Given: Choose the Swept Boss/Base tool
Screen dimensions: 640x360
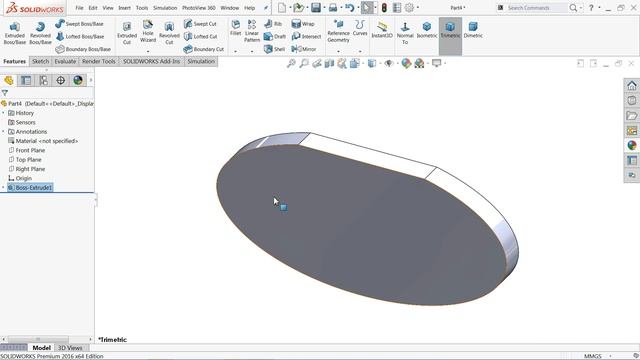Looking at the screenshot, I should [79, 24].
